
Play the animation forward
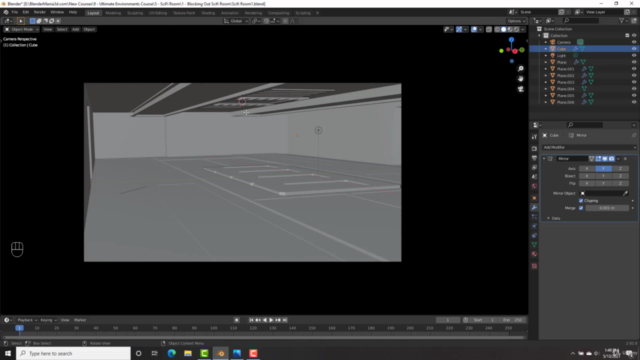point(271,320)
